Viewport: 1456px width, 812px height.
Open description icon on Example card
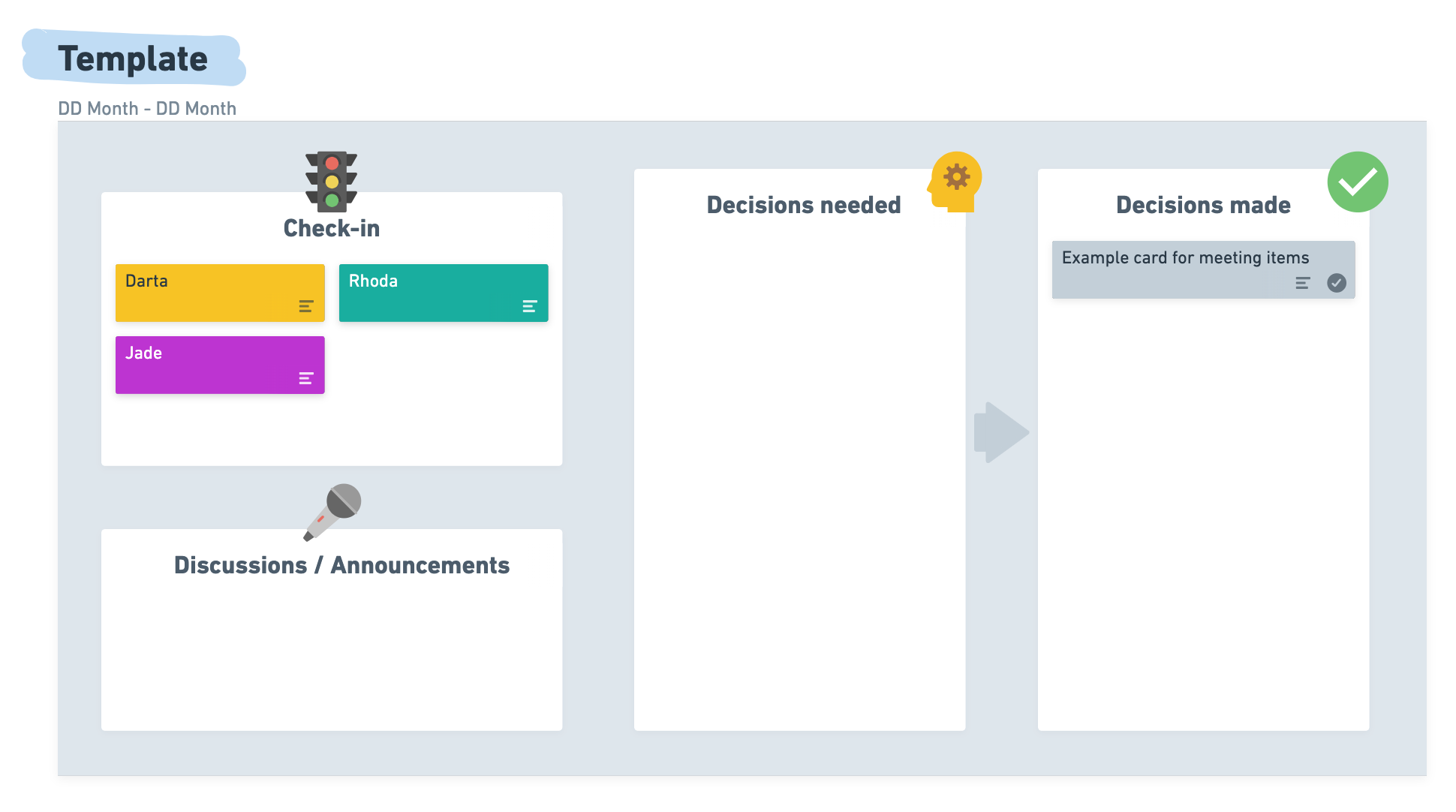[1302, 283]
